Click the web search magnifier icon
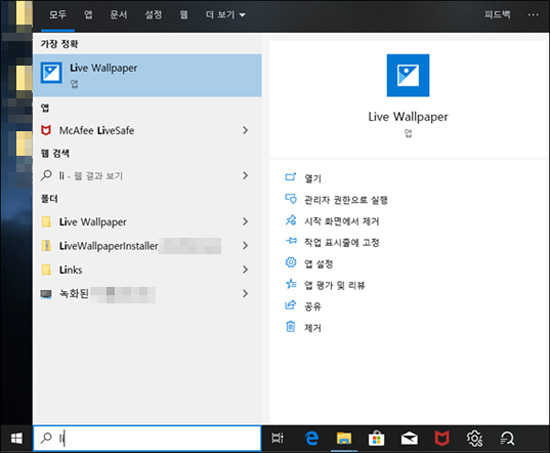The height and width of the screenshot is (453, 550). 46,175
